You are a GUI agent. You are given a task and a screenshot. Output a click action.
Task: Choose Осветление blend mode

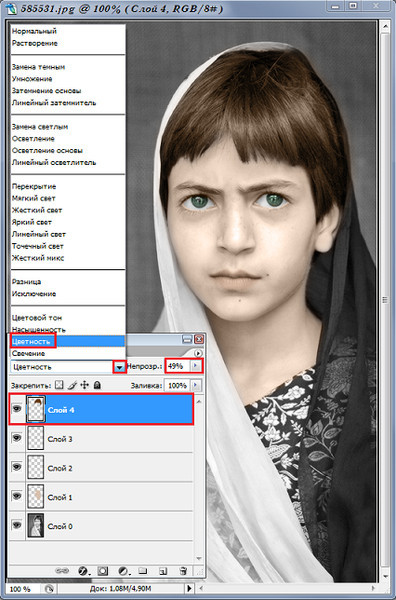click(x=33, y=139)
